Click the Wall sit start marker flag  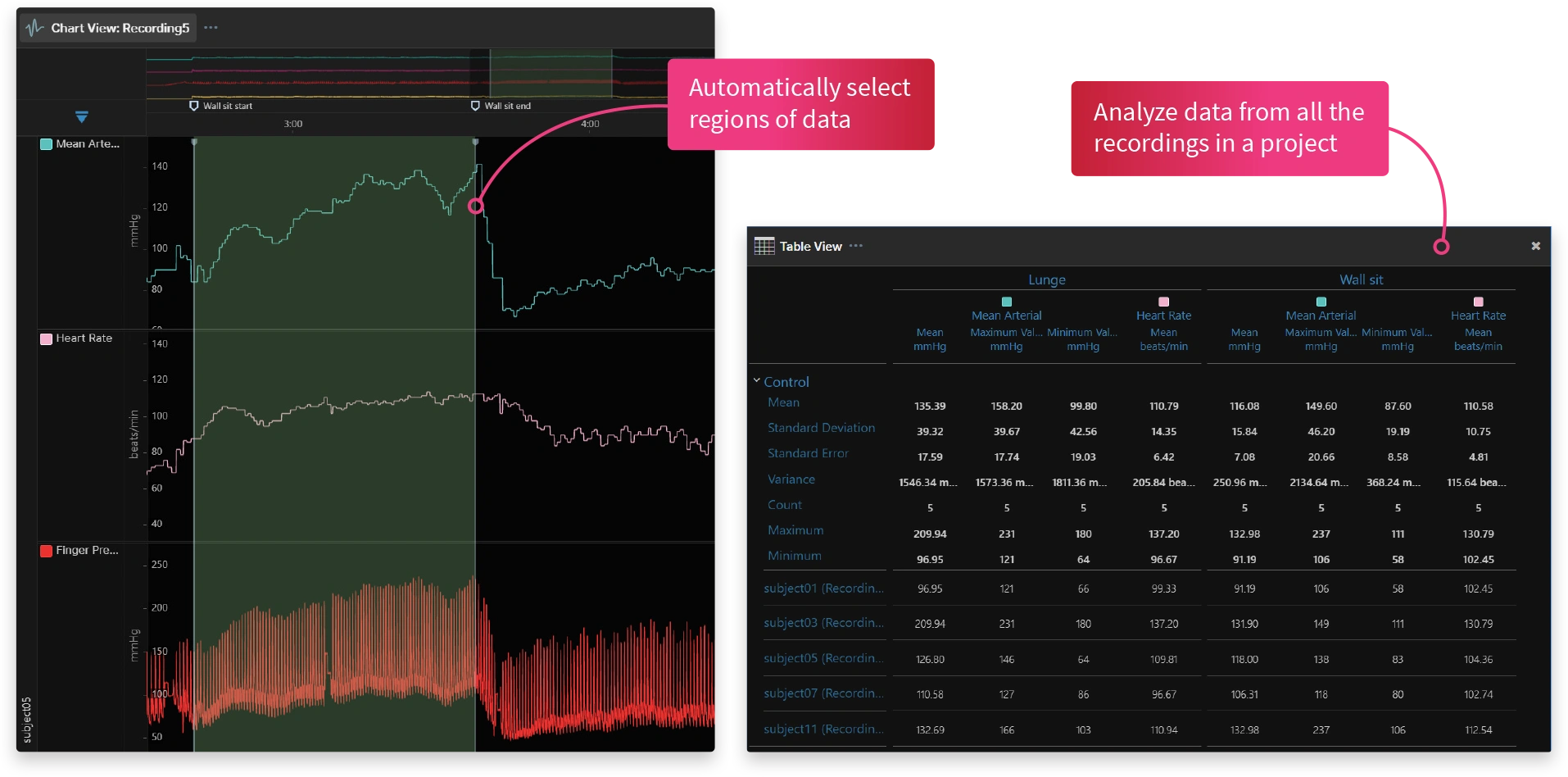tap(194, 106)
